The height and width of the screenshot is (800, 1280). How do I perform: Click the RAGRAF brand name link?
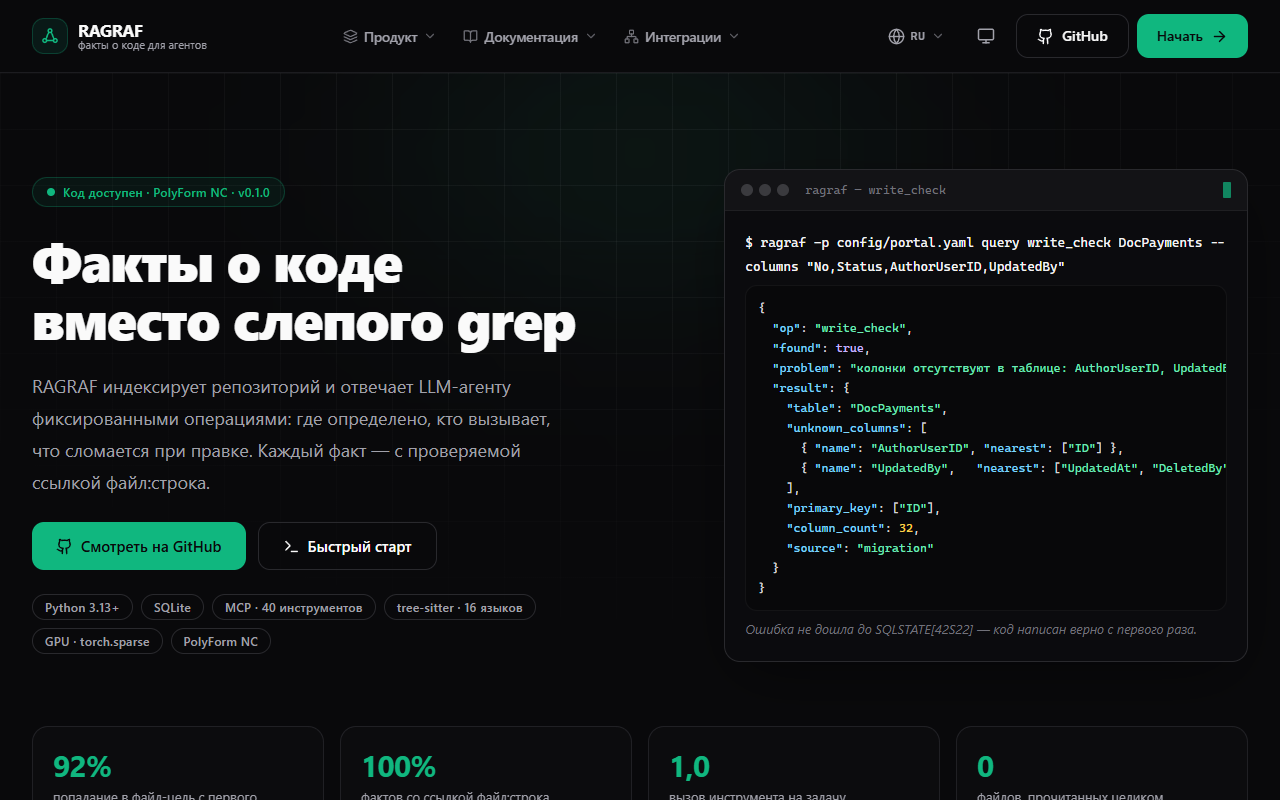point(110,31)
